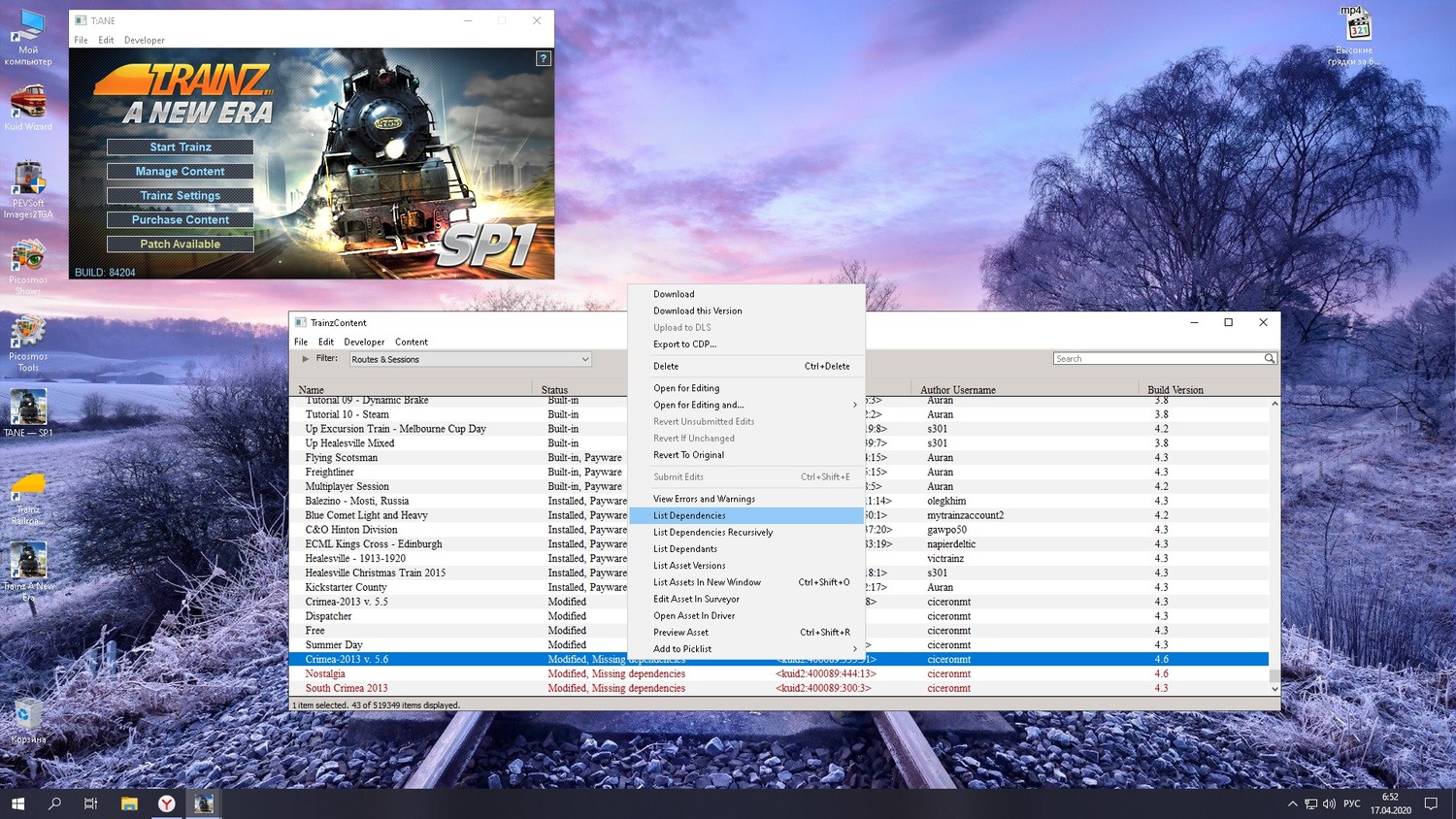The image size is (1456, 819).
Task: Open the My Computer desktop icon
Action: coord(28,37)
